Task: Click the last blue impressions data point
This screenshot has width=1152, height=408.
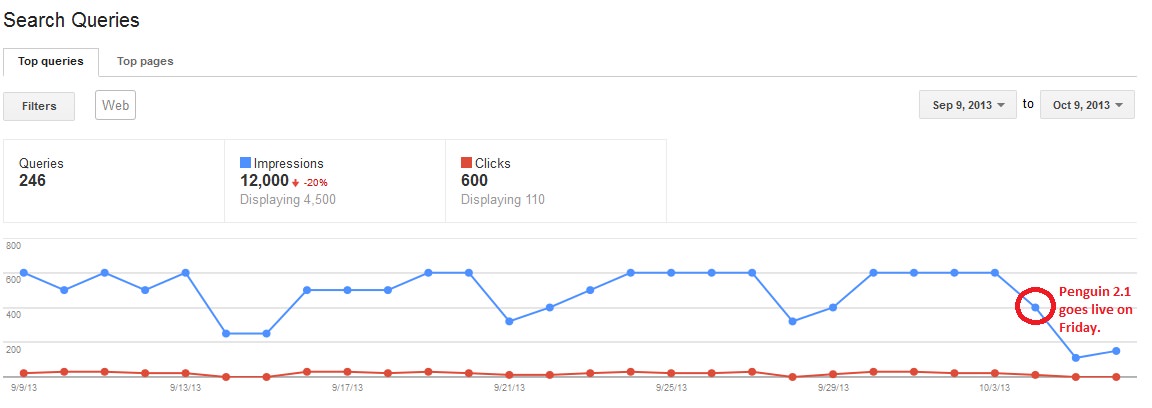Action: [1116, 351]
